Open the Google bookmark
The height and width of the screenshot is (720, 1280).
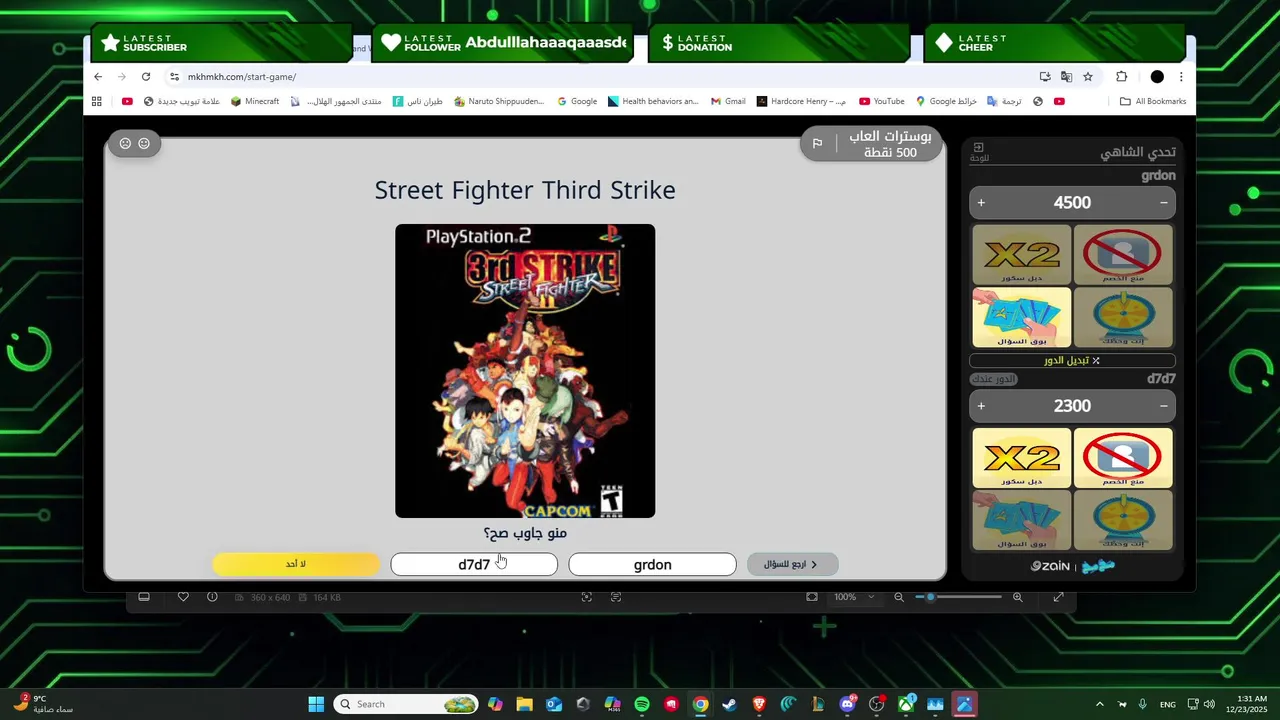point(577,101)
